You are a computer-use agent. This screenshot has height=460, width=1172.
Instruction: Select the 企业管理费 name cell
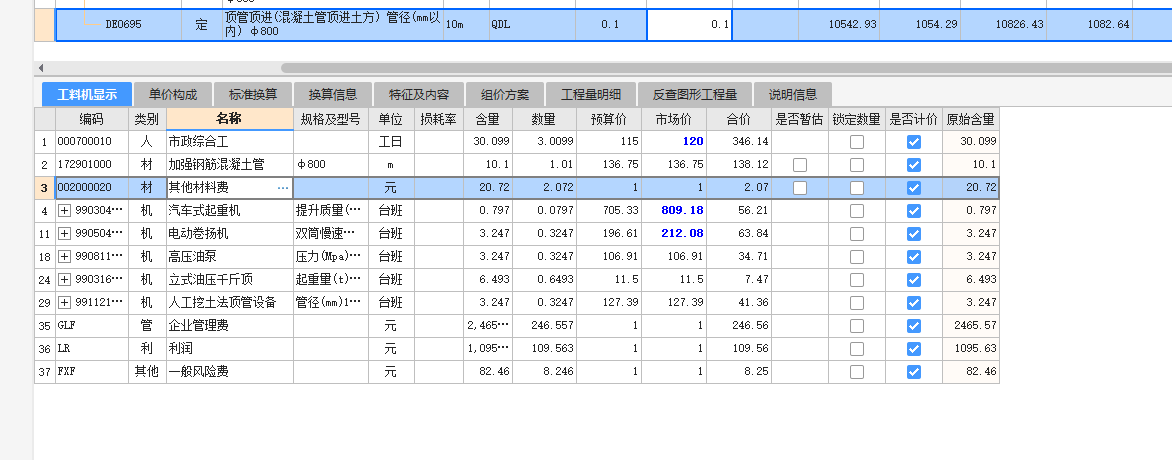(229, 326)
